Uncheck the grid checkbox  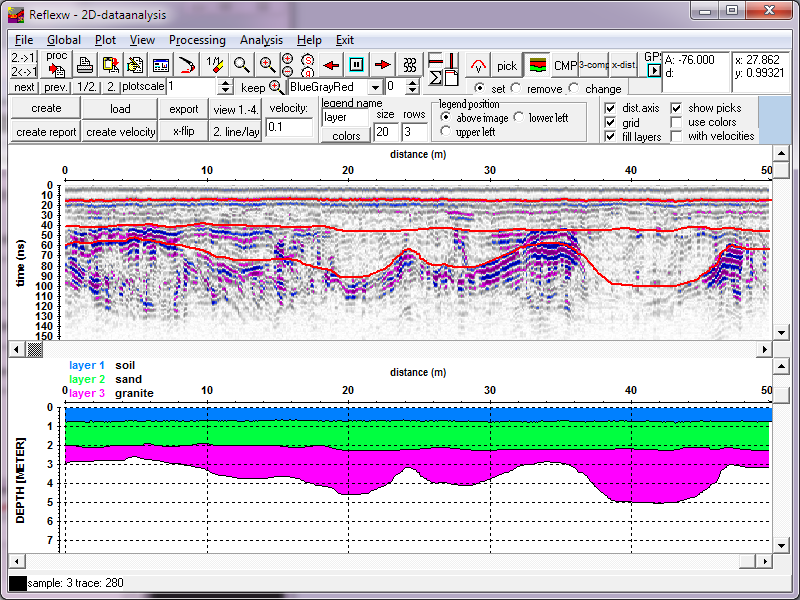click(x=610, y=122)
